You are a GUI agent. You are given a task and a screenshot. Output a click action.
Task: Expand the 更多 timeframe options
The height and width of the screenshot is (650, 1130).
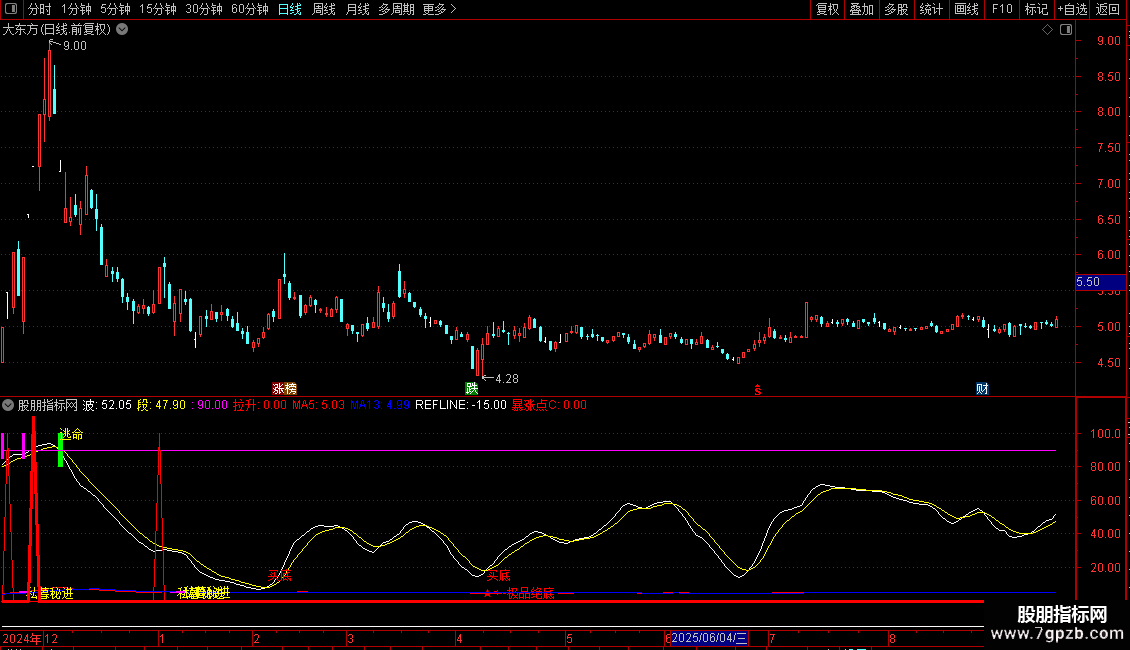(x=440, y=9)
